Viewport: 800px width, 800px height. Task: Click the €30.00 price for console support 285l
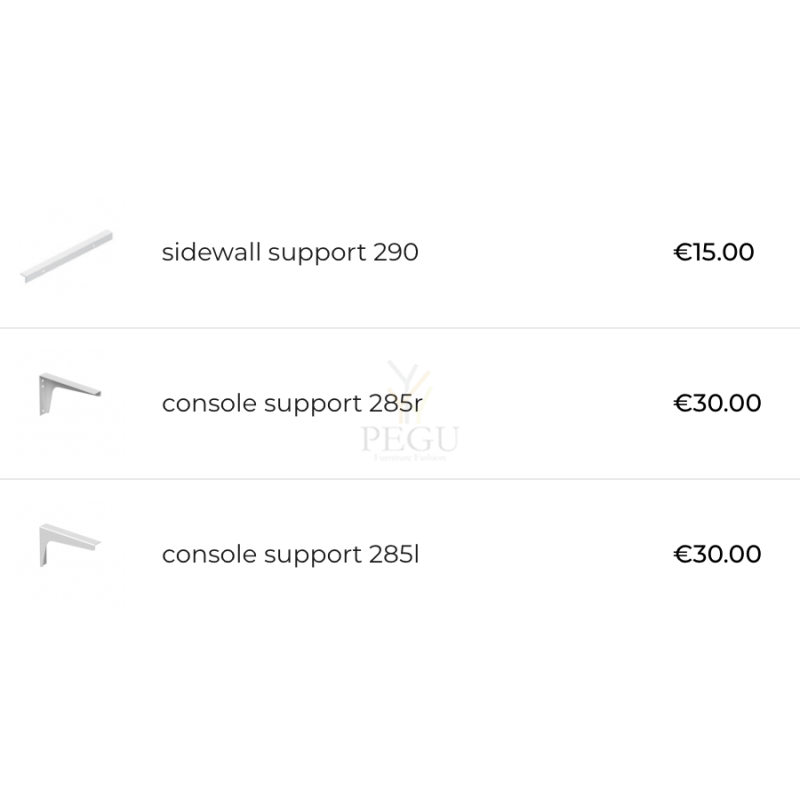click(717, 554)
